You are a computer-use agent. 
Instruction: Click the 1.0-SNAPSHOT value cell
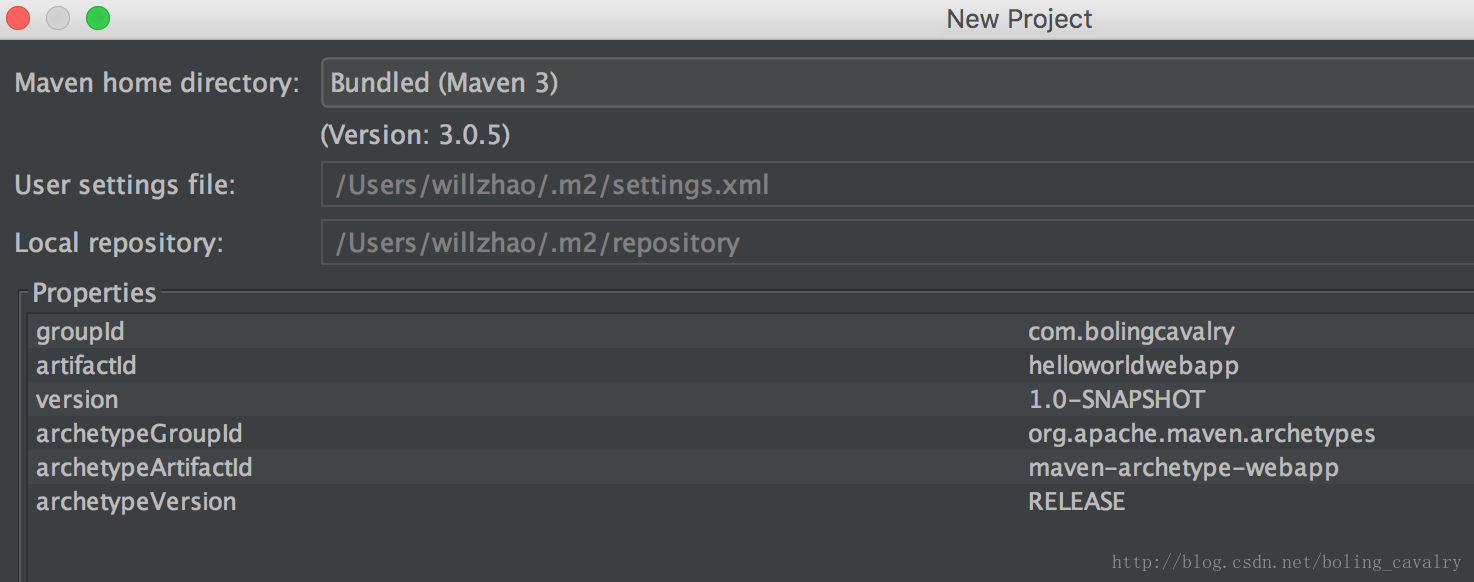(1116, 400)
